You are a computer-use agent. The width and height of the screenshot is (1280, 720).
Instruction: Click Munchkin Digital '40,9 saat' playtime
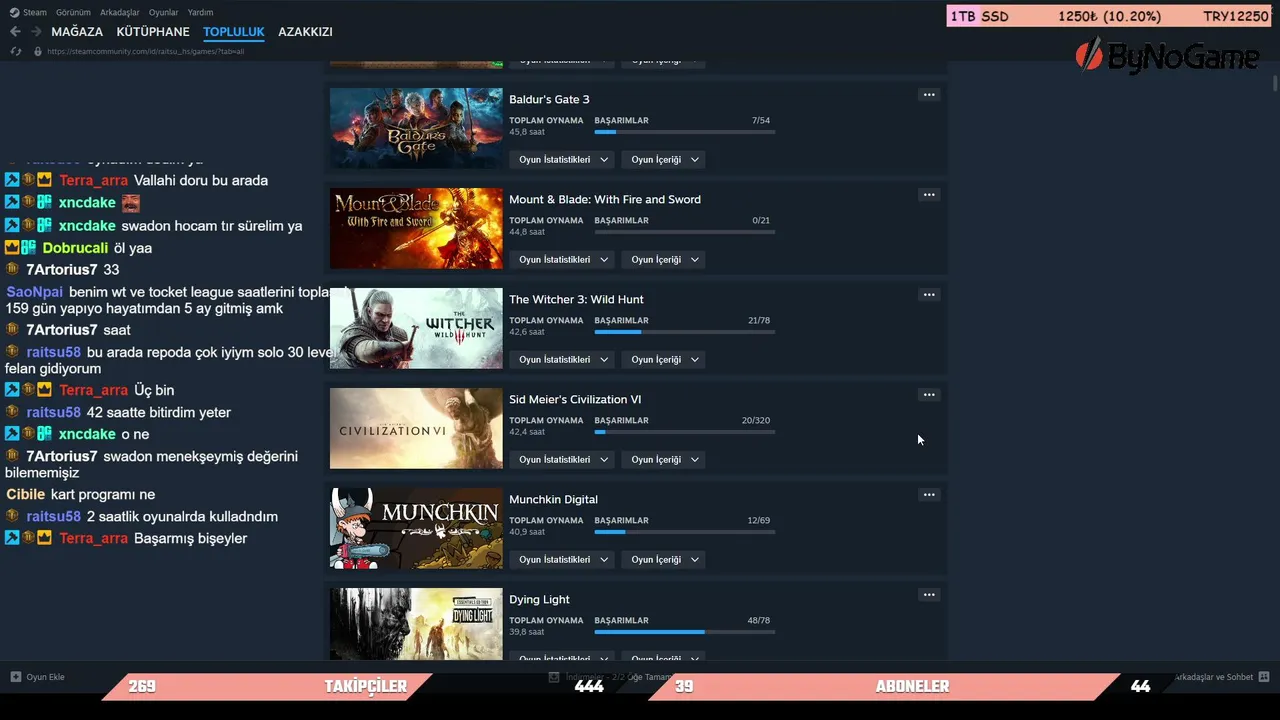click(x=527, y=532)
